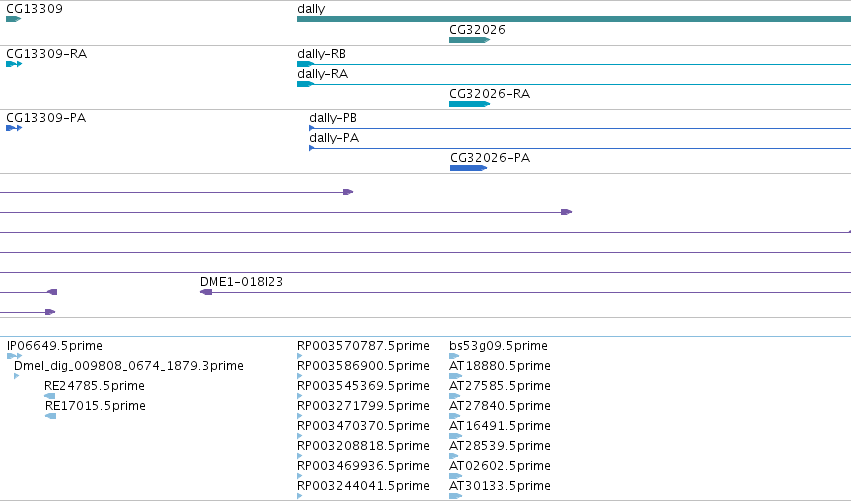
Task: Click the RP003470370.5prime label
Action: tap(363, 427)
